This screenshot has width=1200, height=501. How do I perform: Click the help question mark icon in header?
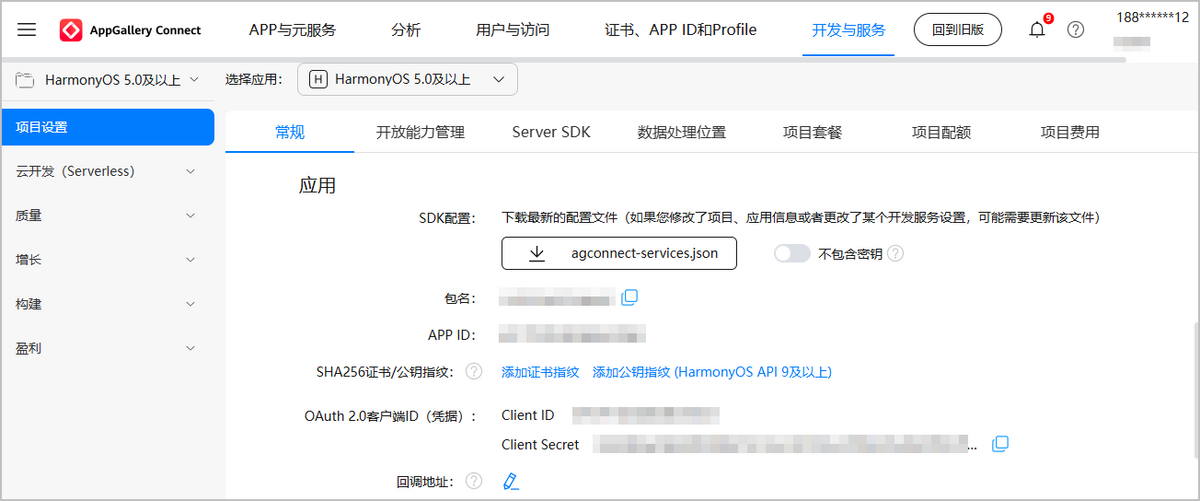pos(1075,30)
